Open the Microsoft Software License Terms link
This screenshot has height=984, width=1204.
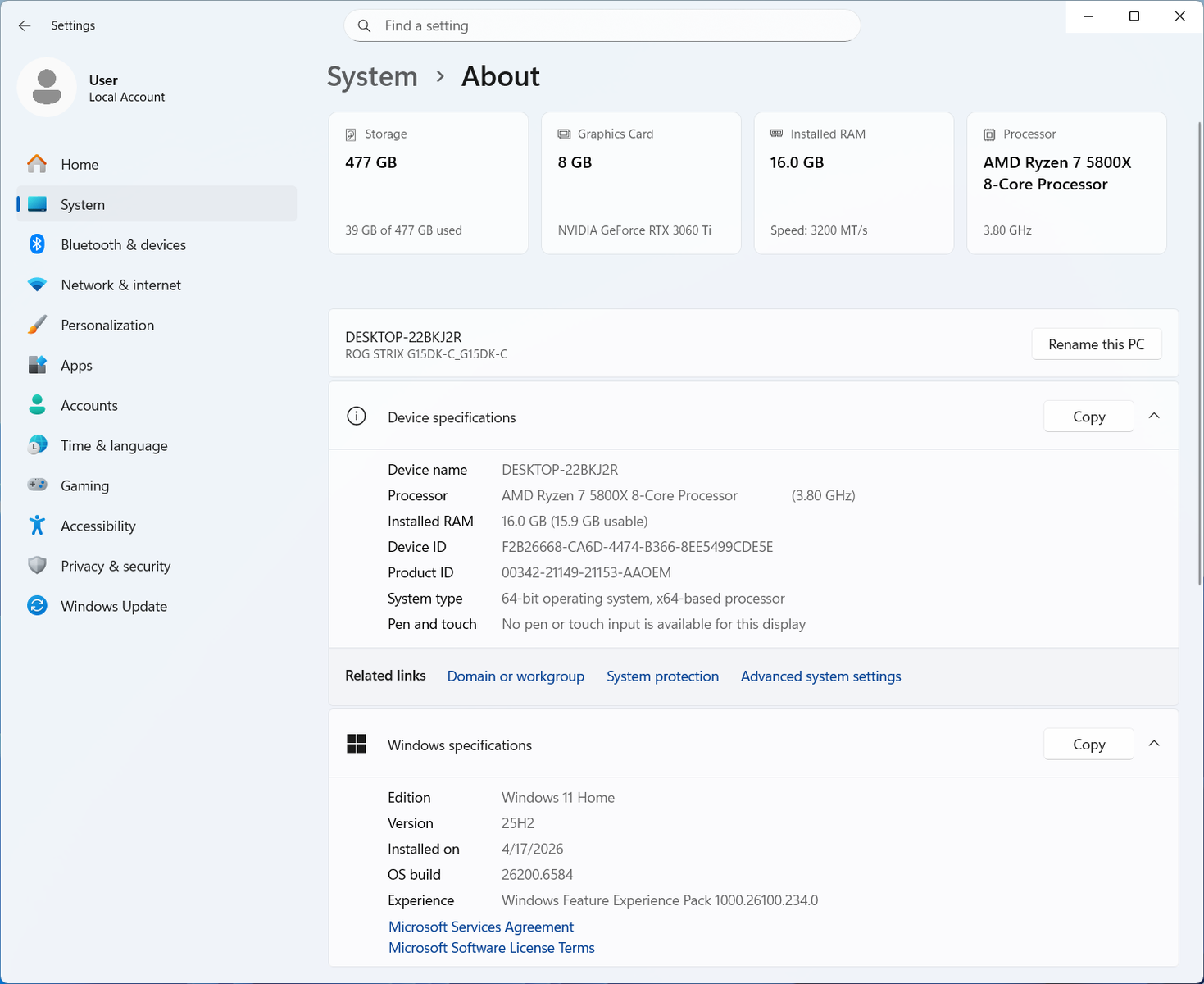(491, 948)
